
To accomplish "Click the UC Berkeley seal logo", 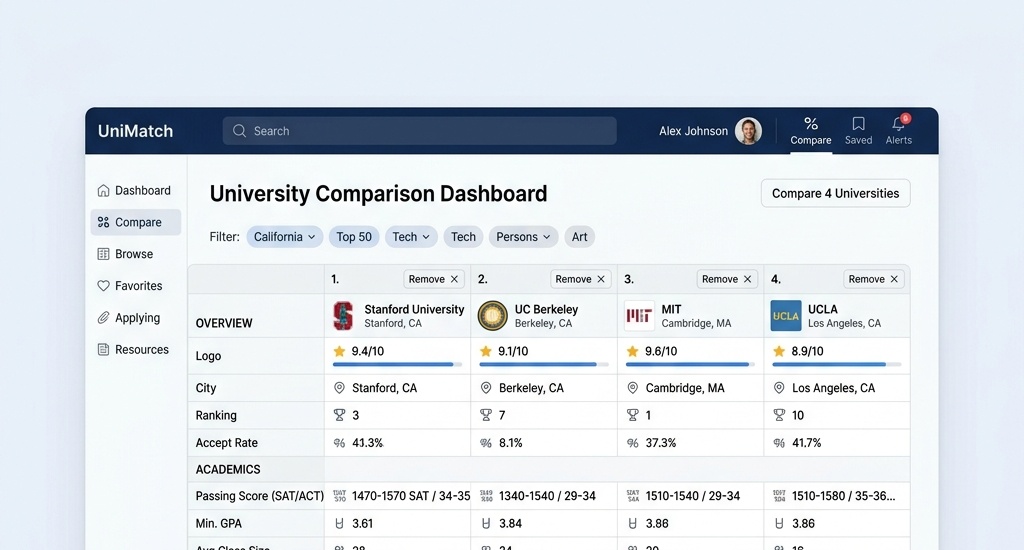I will [492, 315].
